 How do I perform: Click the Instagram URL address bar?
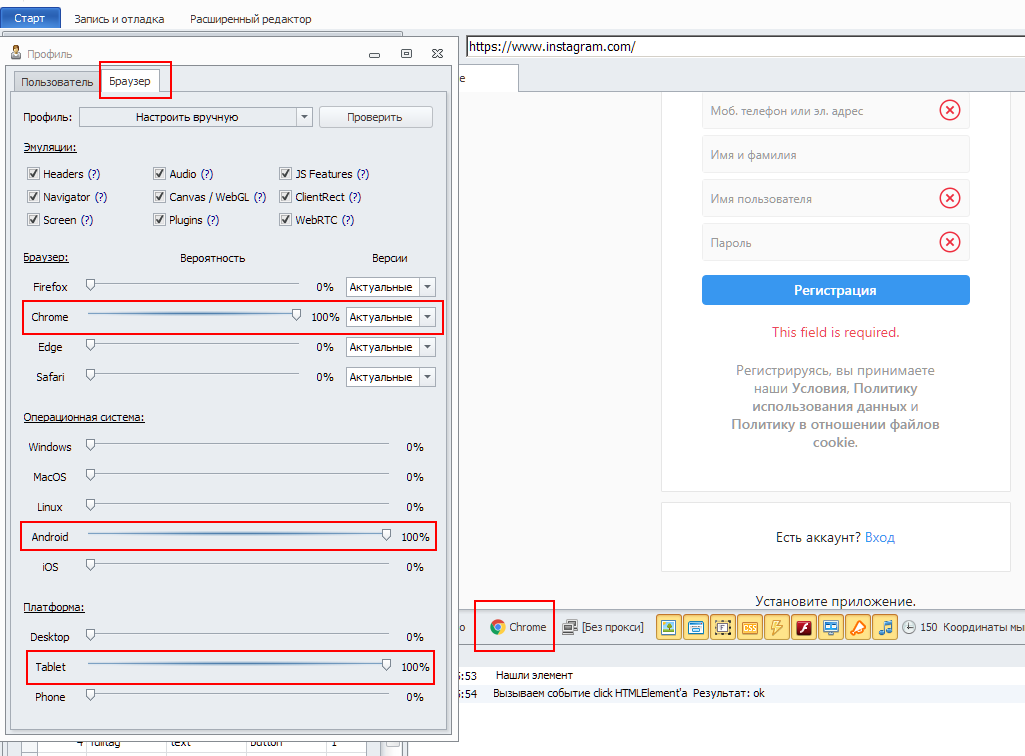click(745, 46)
